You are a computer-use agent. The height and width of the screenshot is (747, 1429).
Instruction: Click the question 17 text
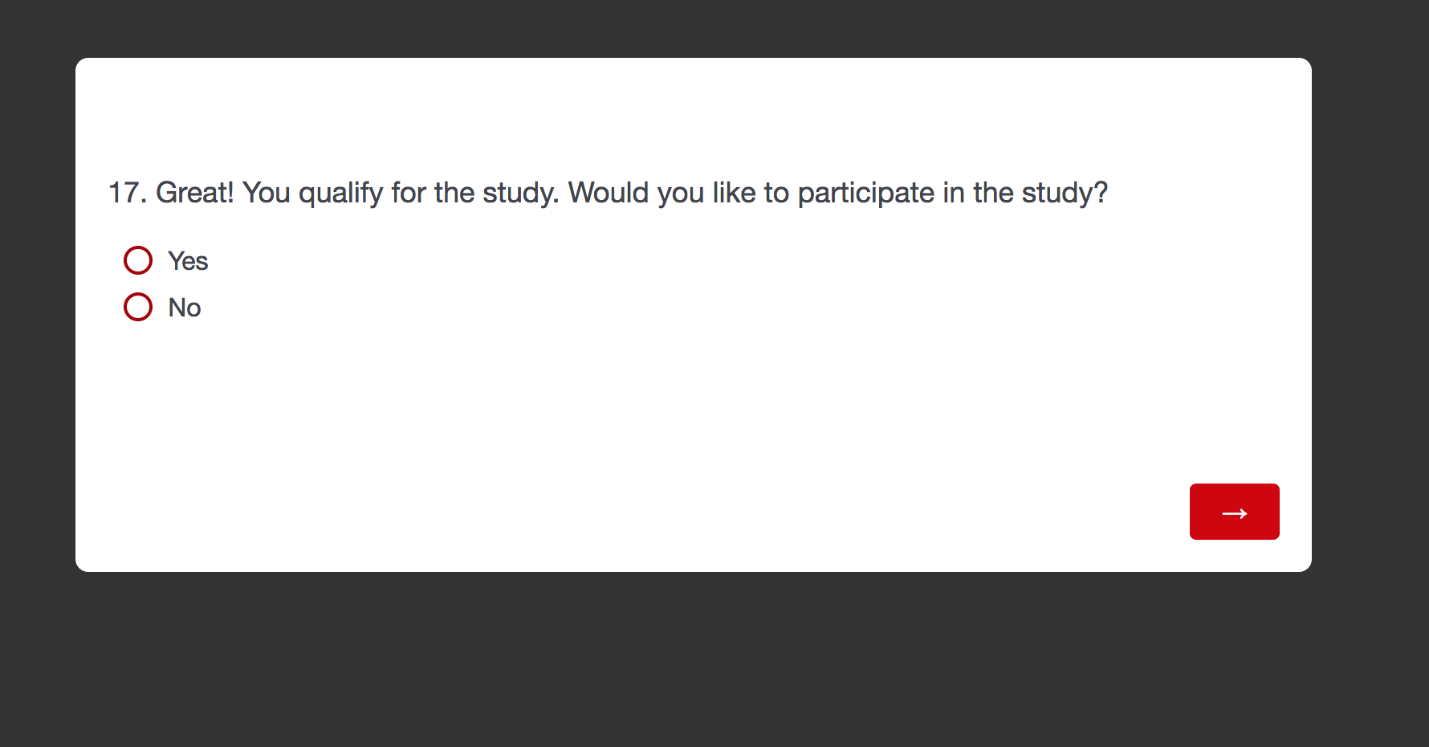click(608, 192)
